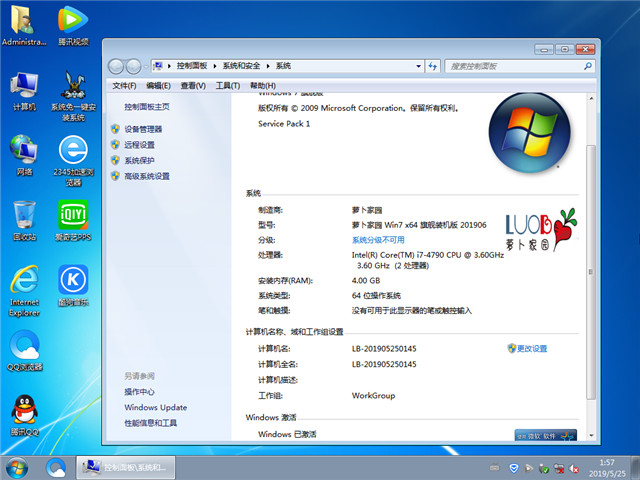Go back with the Back arrow button
The image size is (640, 480).
click(x=116, y=66)
